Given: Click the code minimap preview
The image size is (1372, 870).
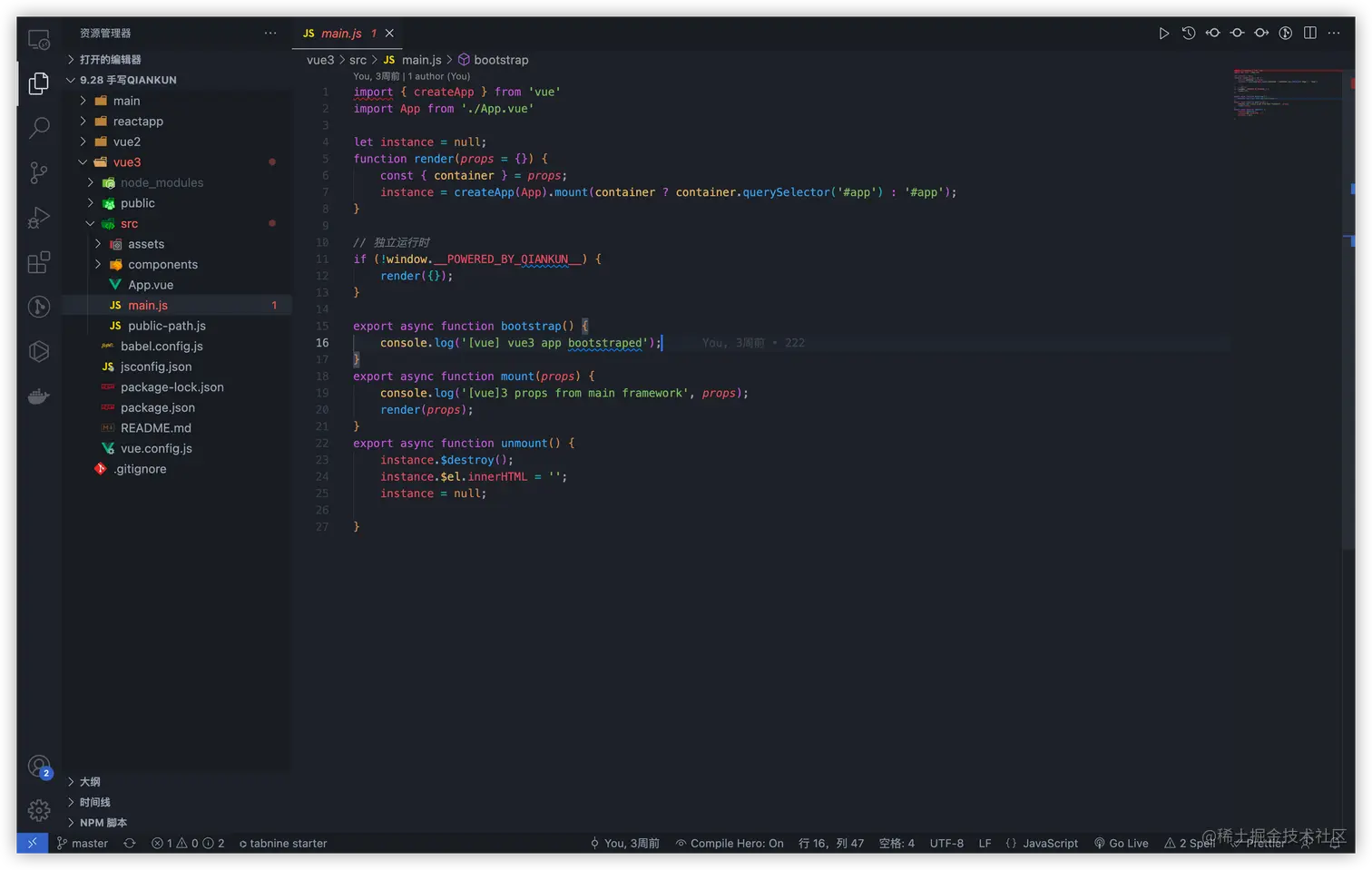Looking at the screenshot, I should coord(1288,93).
